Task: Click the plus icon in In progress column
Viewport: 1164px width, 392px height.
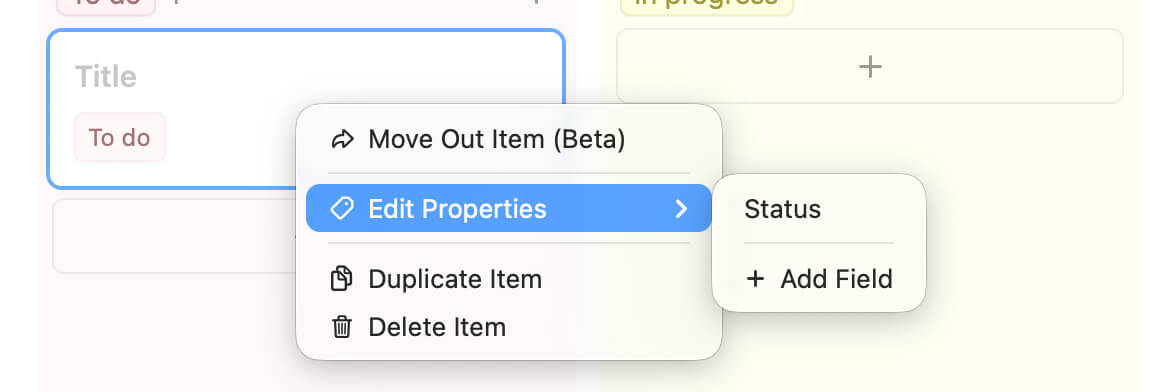Action: click(x=869, y=67)
